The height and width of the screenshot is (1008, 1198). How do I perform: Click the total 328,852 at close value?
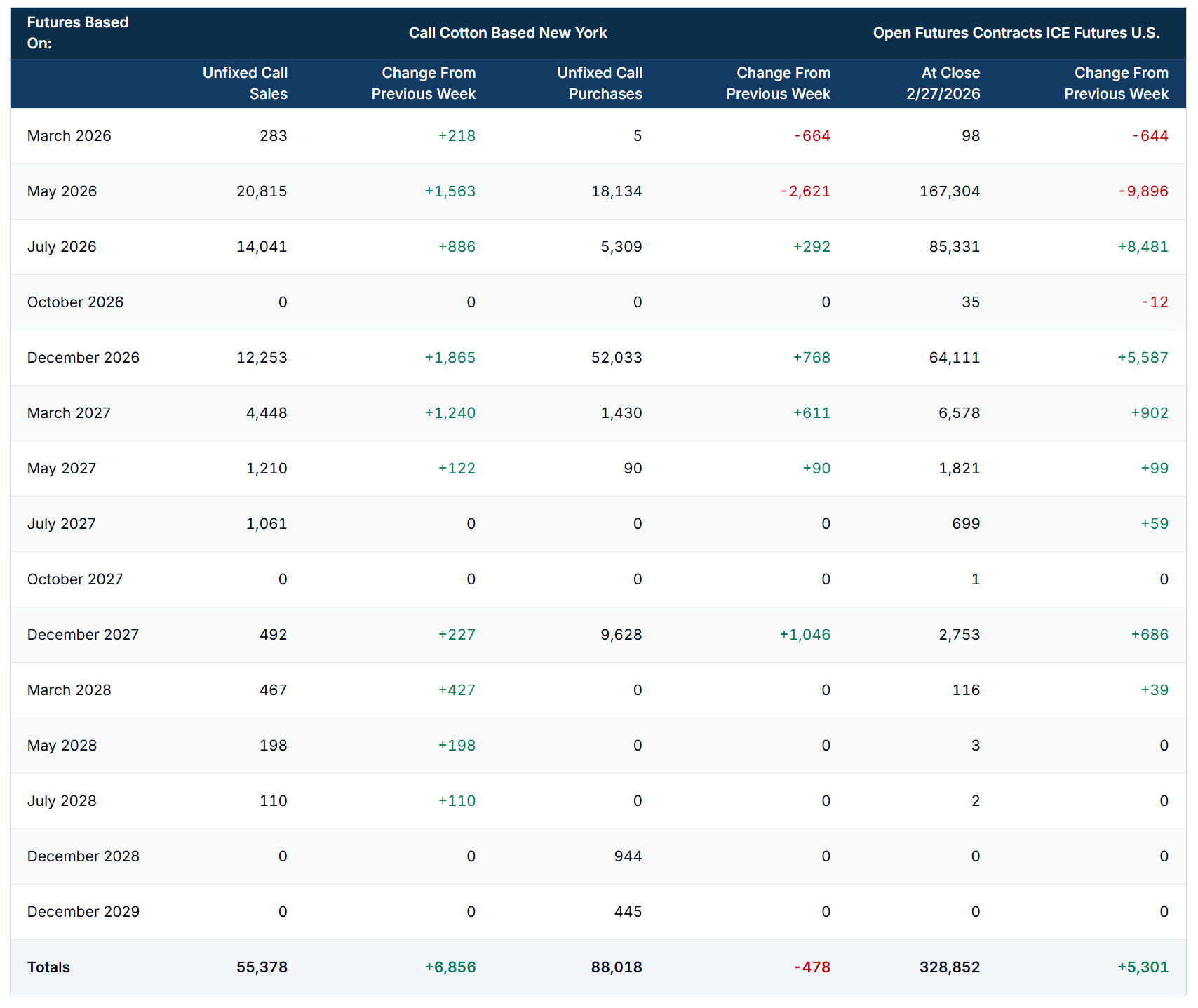tap(949, 967)
